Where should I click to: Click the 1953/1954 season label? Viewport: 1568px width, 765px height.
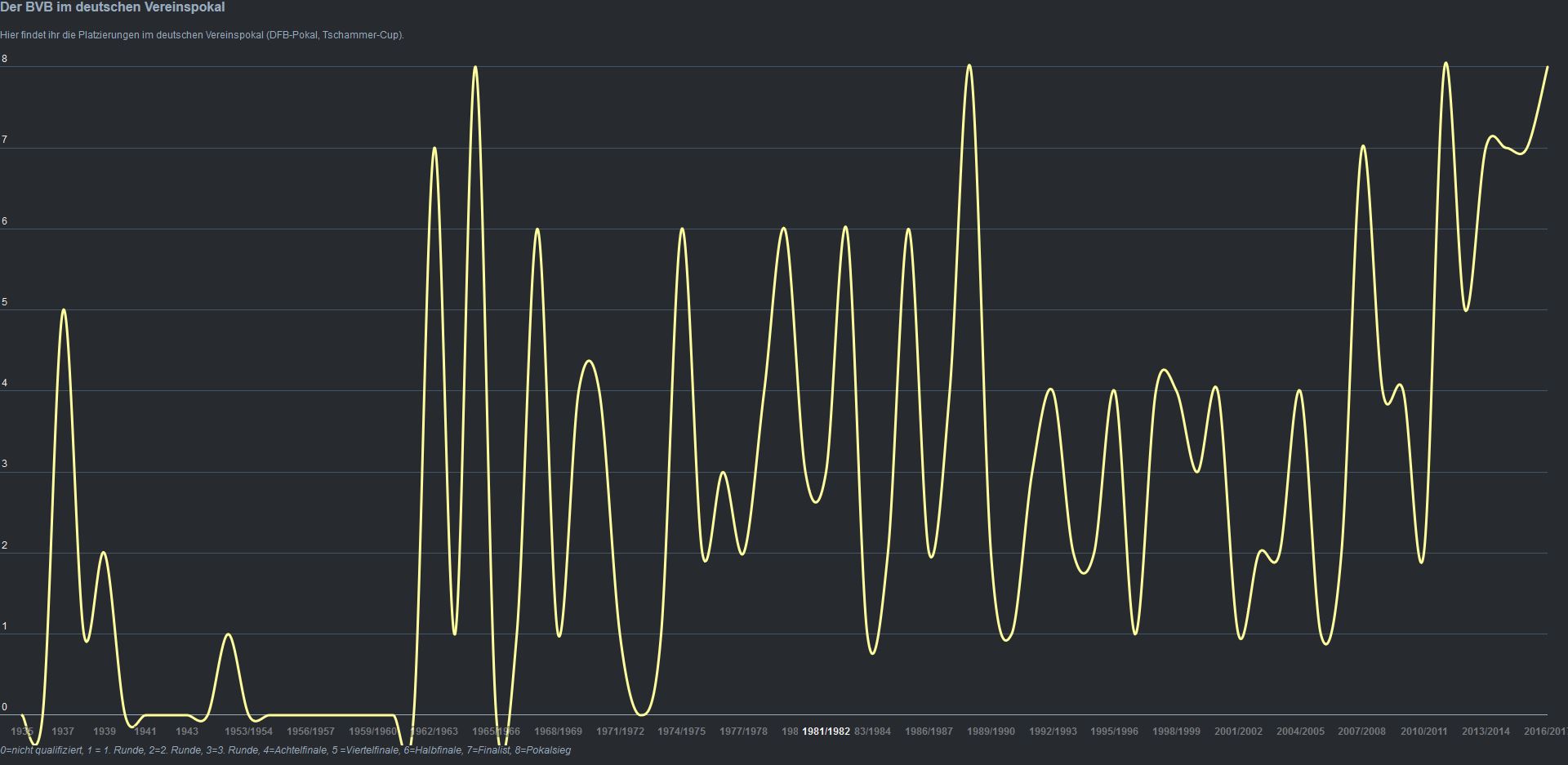click(x=248, y=732)
